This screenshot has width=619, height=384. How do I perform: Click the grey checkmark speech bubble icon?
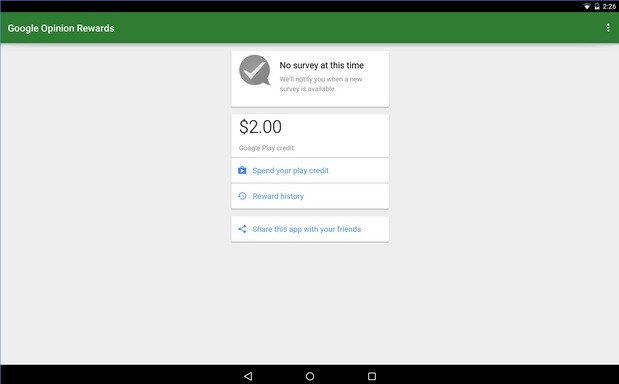(x=255, y=70)
